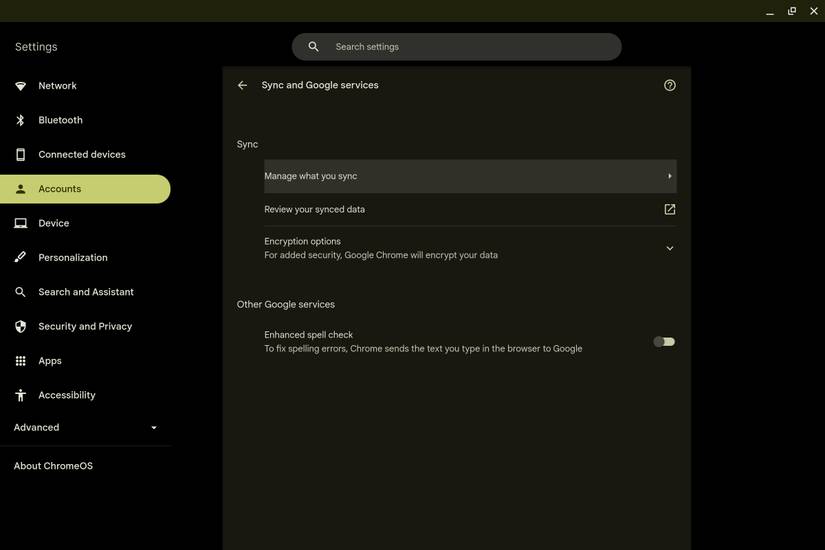Go to Device settings

[x=54, y=224]
